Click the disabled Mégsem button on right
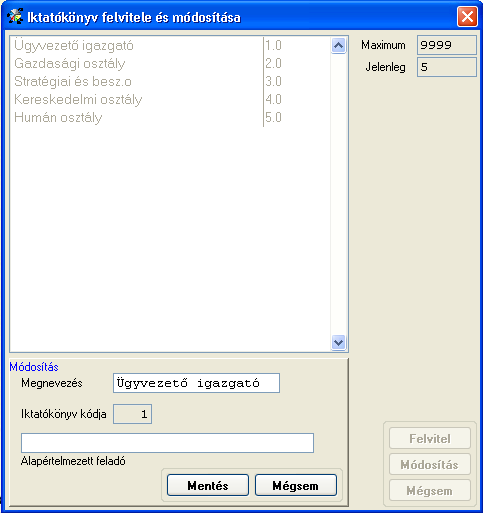 click(430, 490)
